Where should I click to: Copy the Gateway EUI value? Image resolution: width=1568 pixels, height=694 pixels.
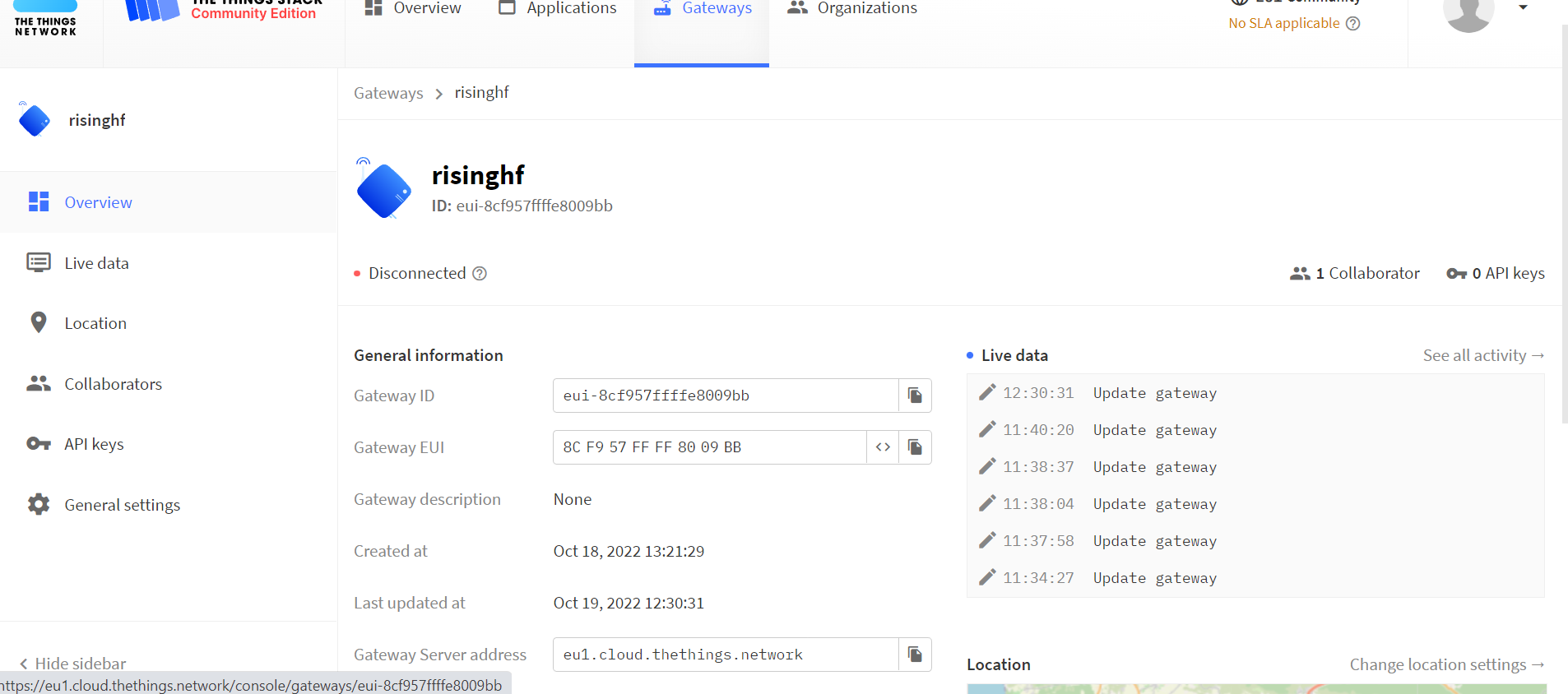[x=915, y=447]
